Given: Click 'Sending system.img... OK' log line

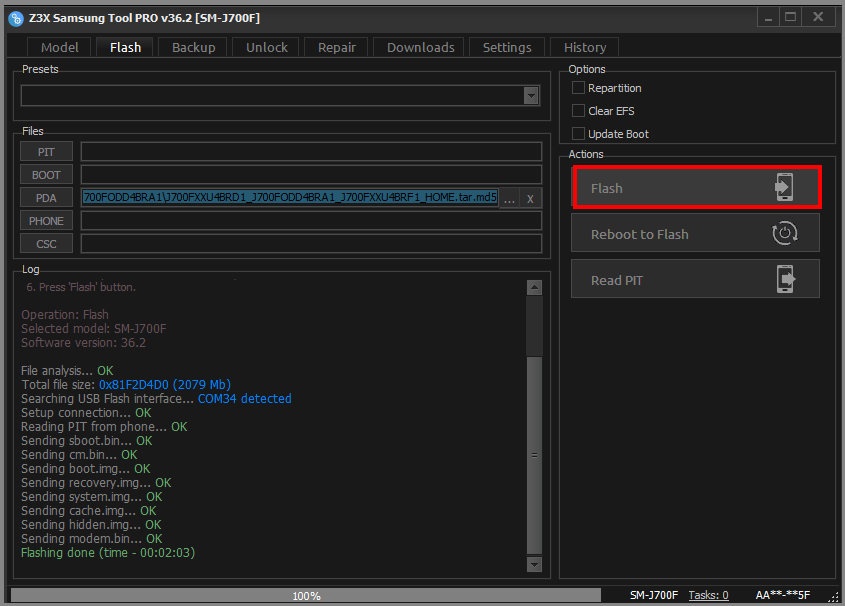Looking at the screenshot, I should point(92,497).
